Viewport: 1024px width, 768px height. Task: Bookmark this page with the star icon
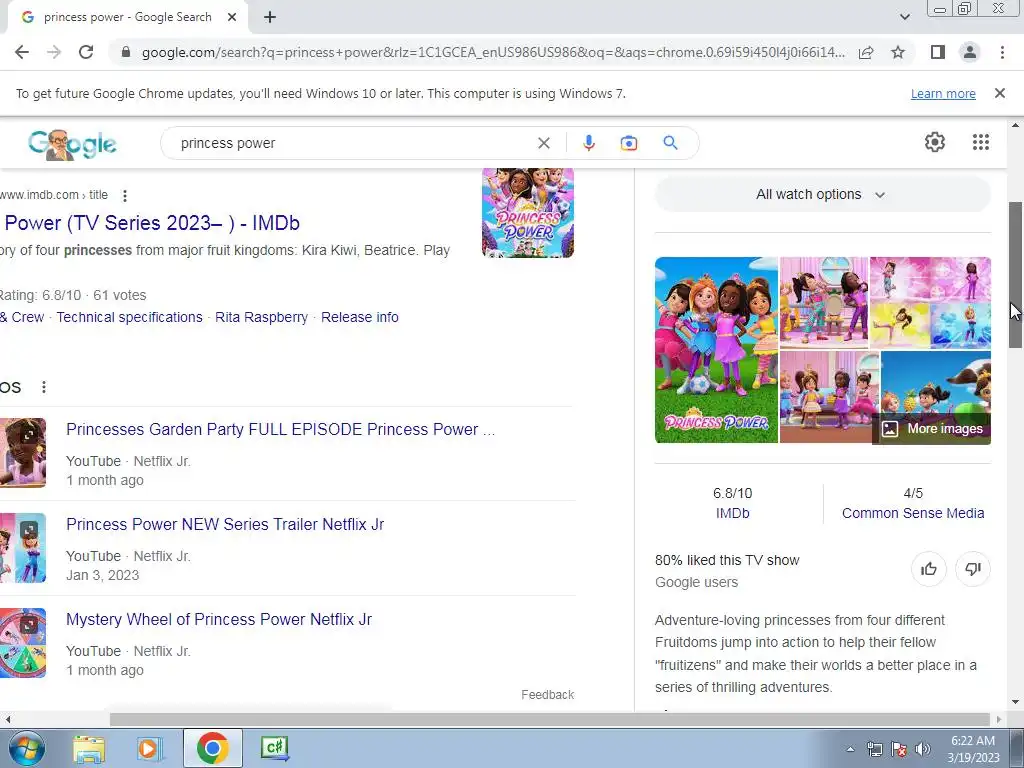point(898,52)
